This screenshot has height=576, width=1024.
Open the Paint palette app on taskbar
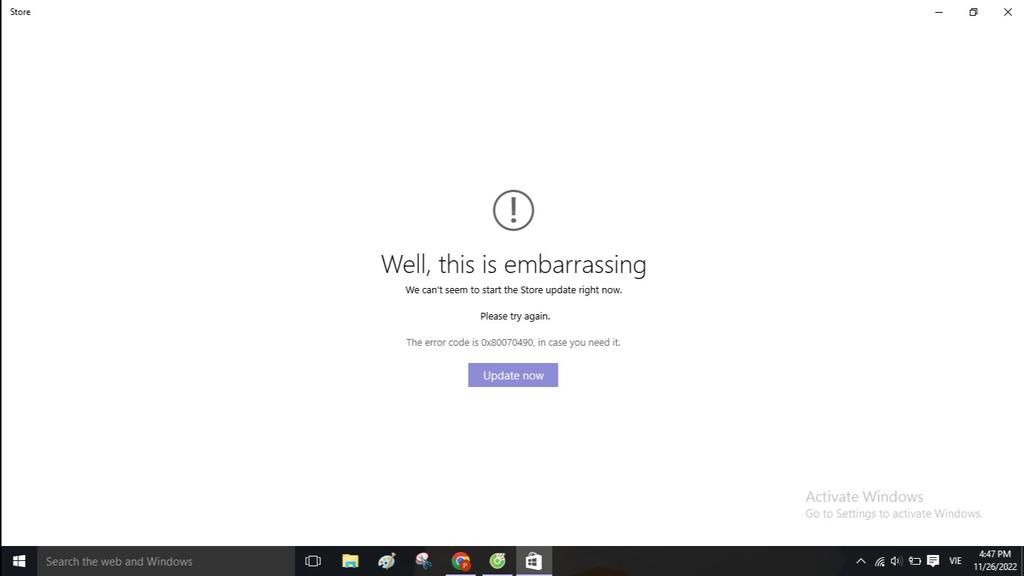coord(387,561)
